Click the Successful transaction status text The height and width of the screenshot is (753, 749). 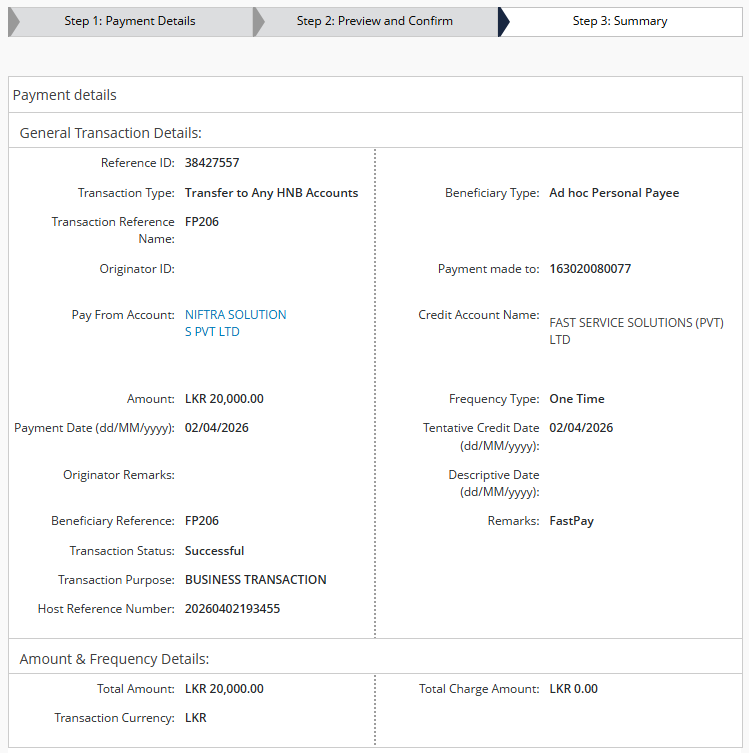pos(214,551)
